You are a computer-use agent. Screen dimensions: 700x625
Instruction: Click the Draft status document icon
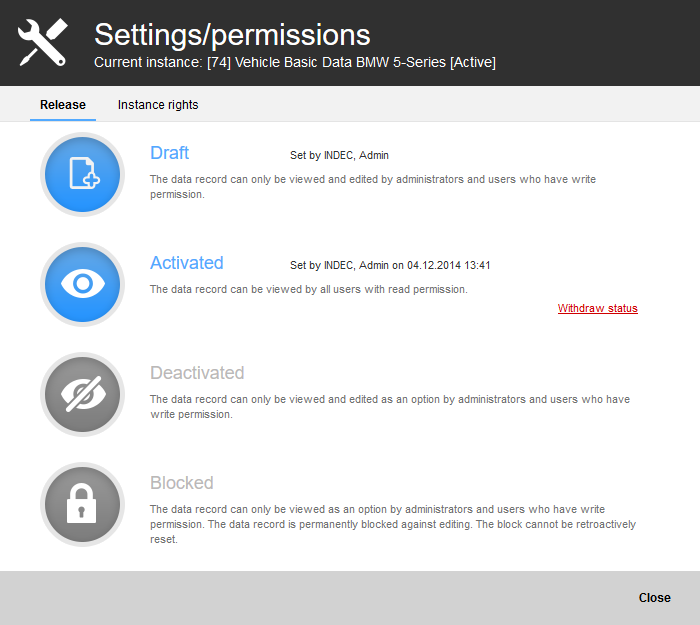[x=83, y=174]
